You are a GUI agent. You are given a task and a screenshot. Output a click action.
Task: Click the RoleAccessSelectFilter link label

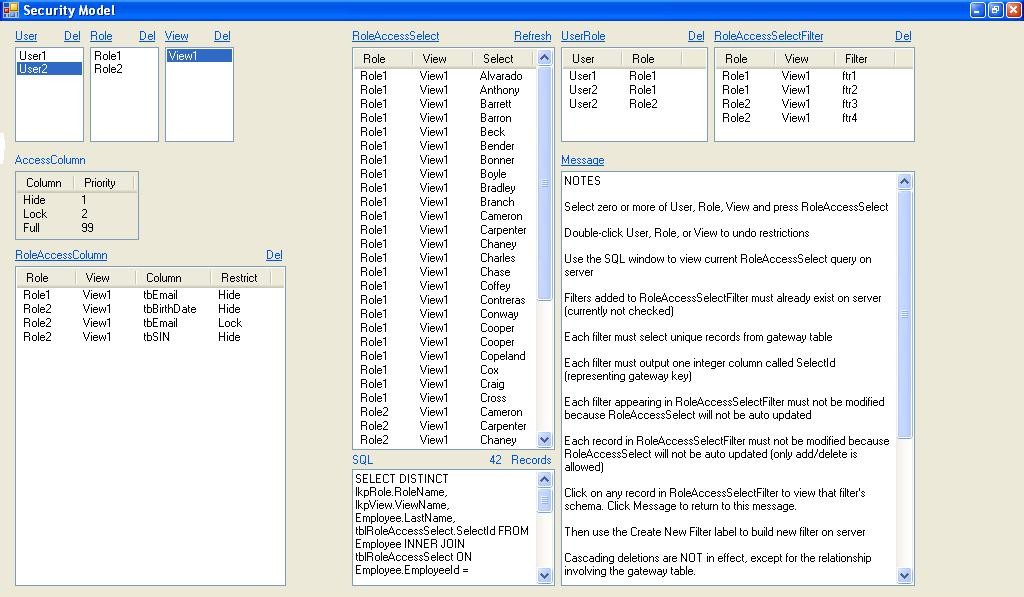pyautogui.click(x=768, y=36)
